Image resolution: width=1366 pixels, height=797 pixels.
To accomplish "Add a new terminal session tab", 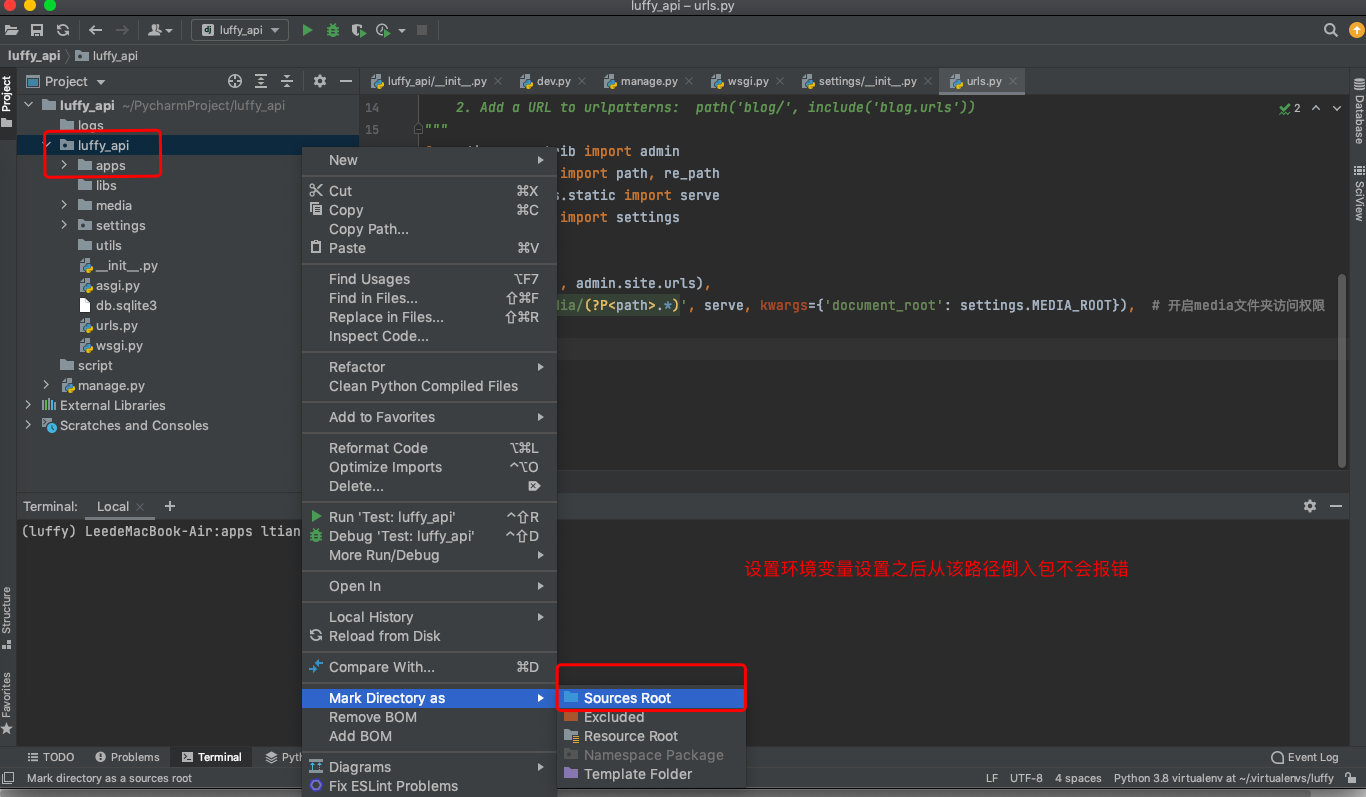I will (x=170, y=506).
